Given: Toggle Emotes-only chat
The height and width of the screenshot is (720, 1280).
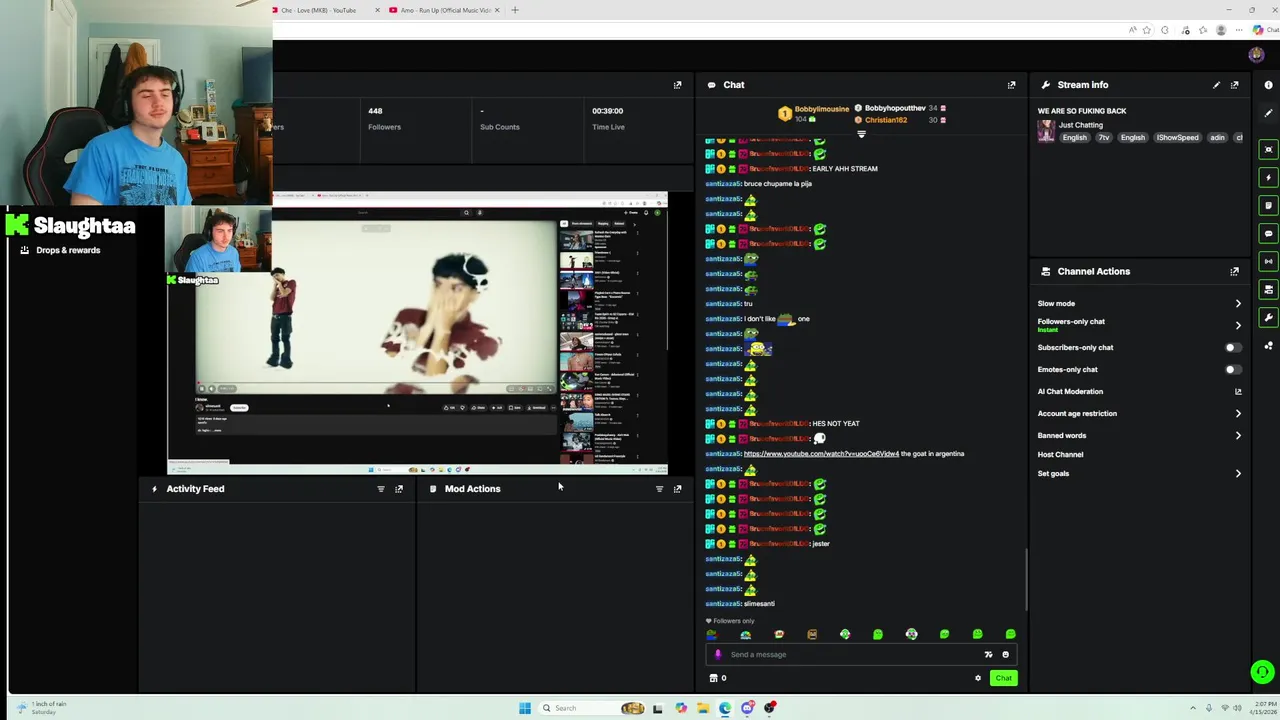Looking at the screenshot, I should tap(1233, 370).
